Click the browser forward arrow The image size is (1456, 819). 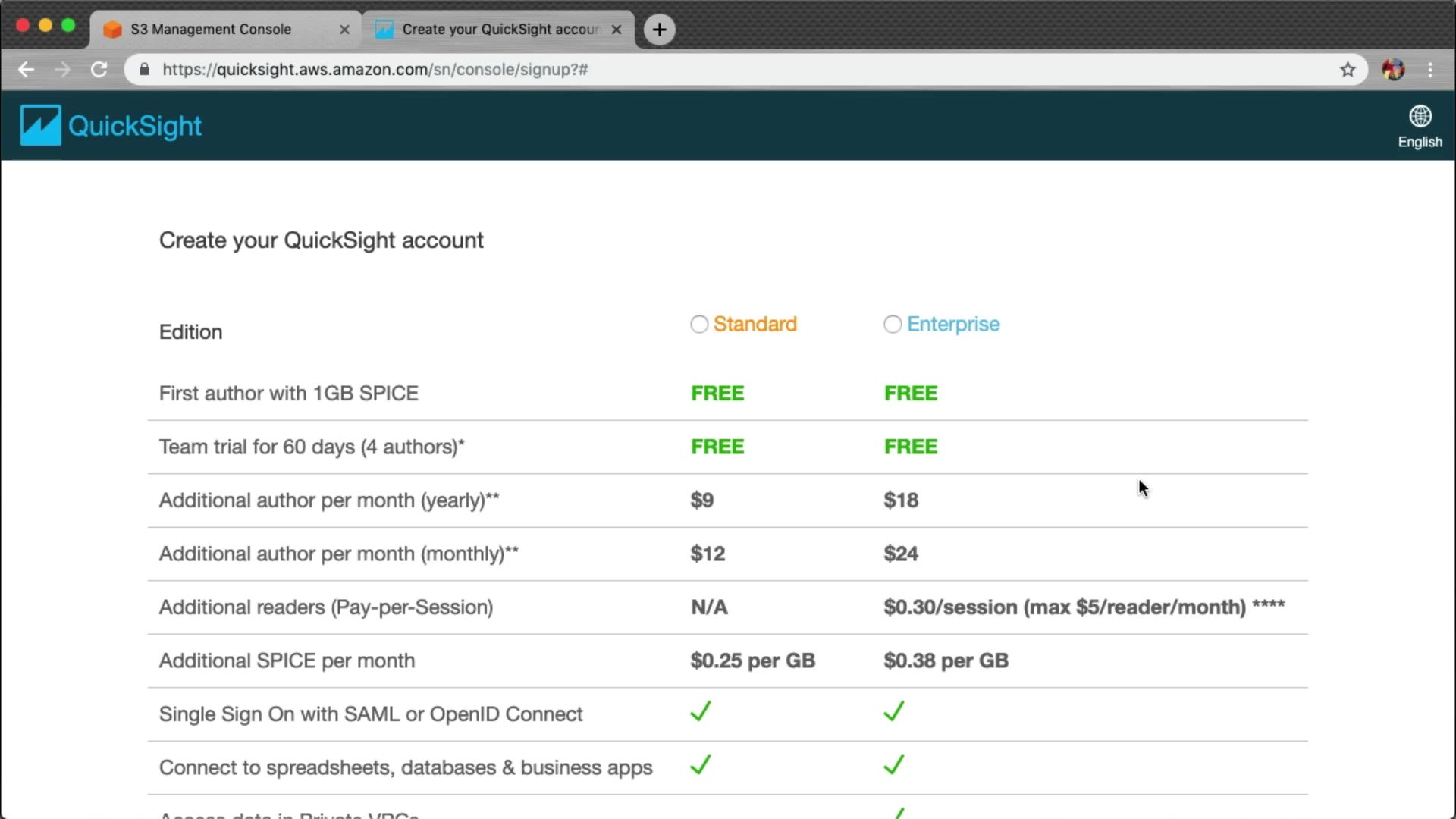pyautogui.click(x=63, y=70)
